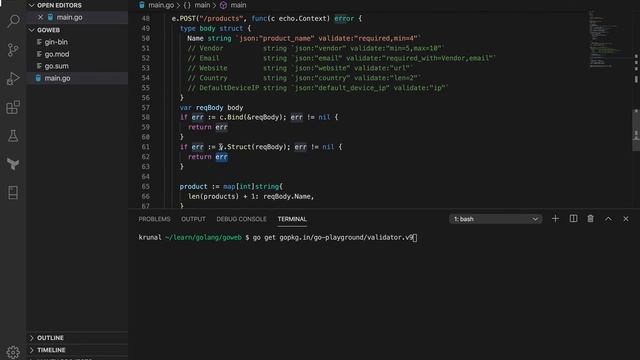
Task: Open the Search view in activity bar
Action: [13, 21]
